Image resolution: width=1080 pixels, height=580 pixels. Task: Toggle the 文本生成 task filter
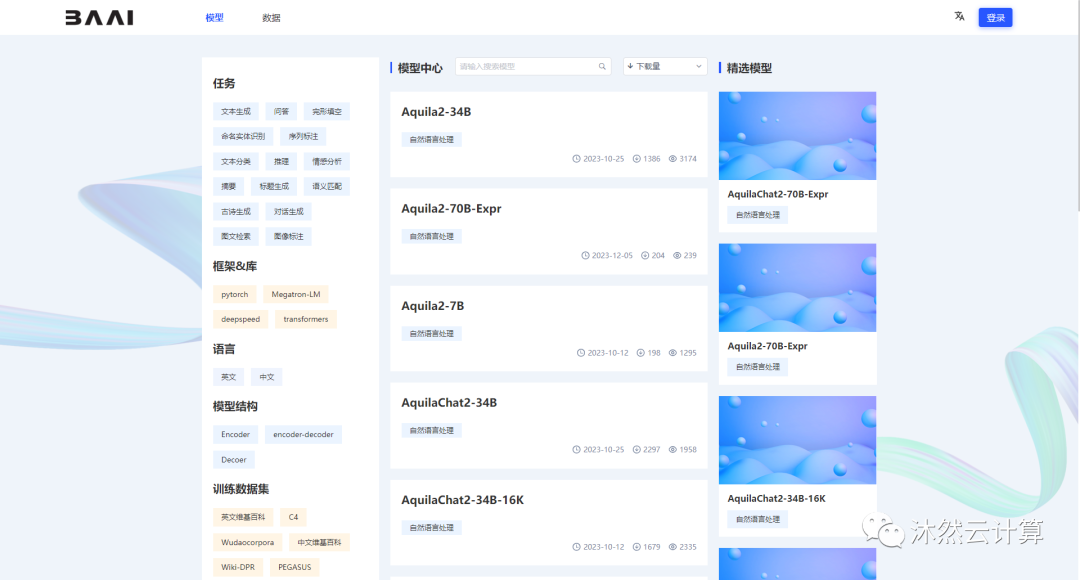pos(236,112)
